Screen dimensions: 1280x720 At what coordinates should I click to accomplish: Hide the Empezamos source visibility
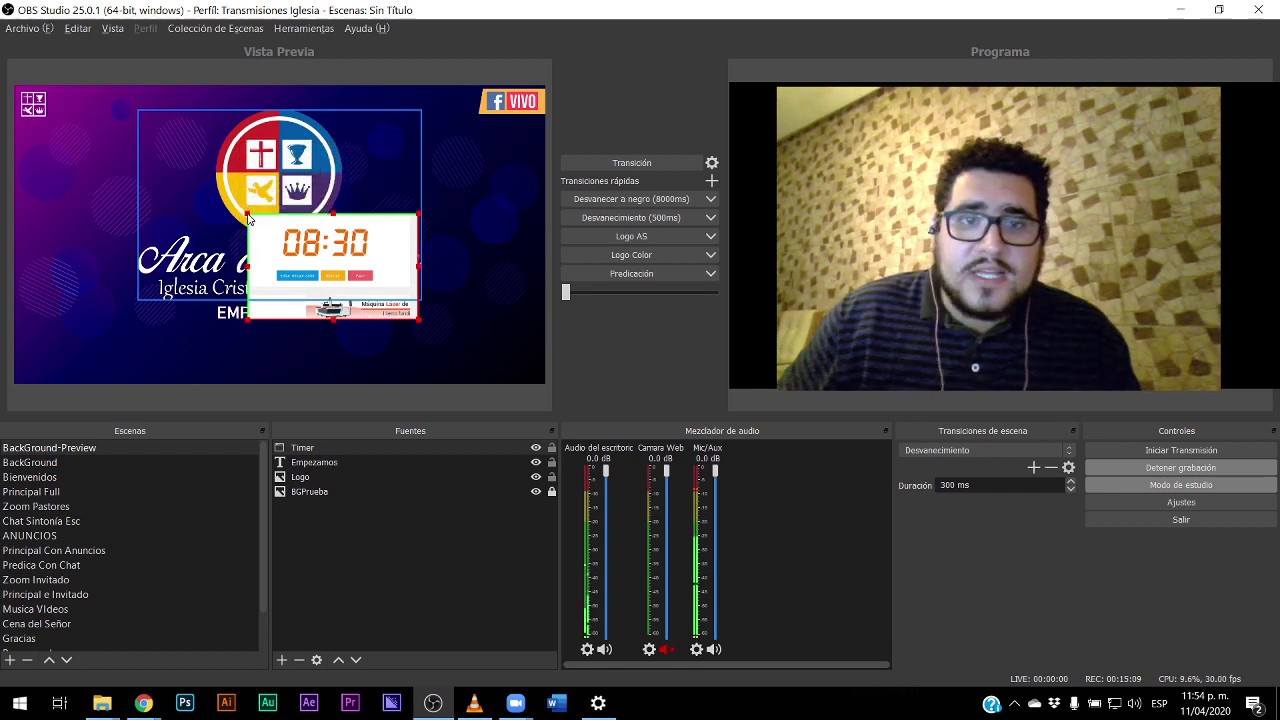click(x=536, y=462)
